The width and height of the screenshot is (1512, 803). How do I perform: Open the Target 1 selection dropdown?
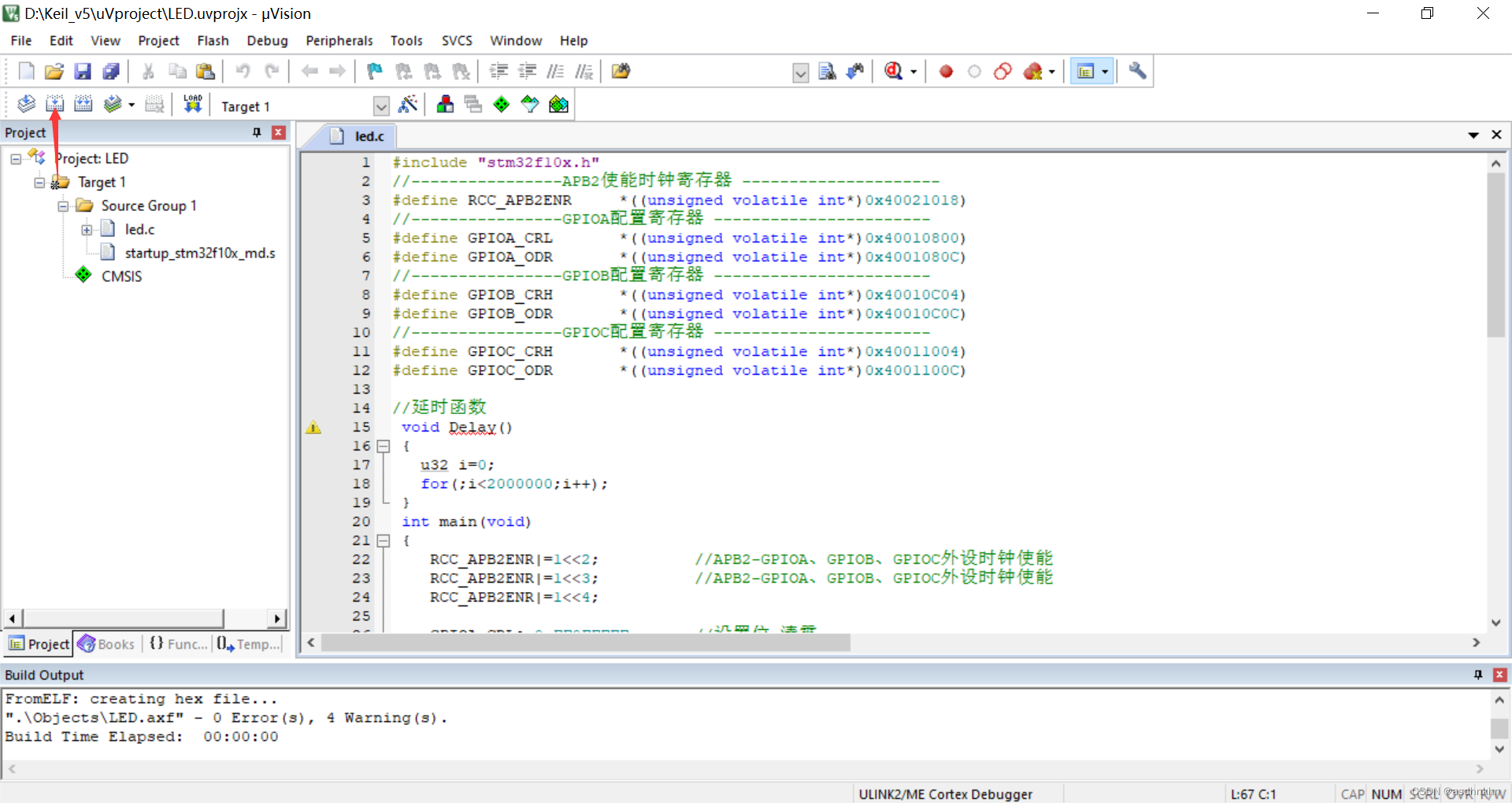(x=381, y=105)
